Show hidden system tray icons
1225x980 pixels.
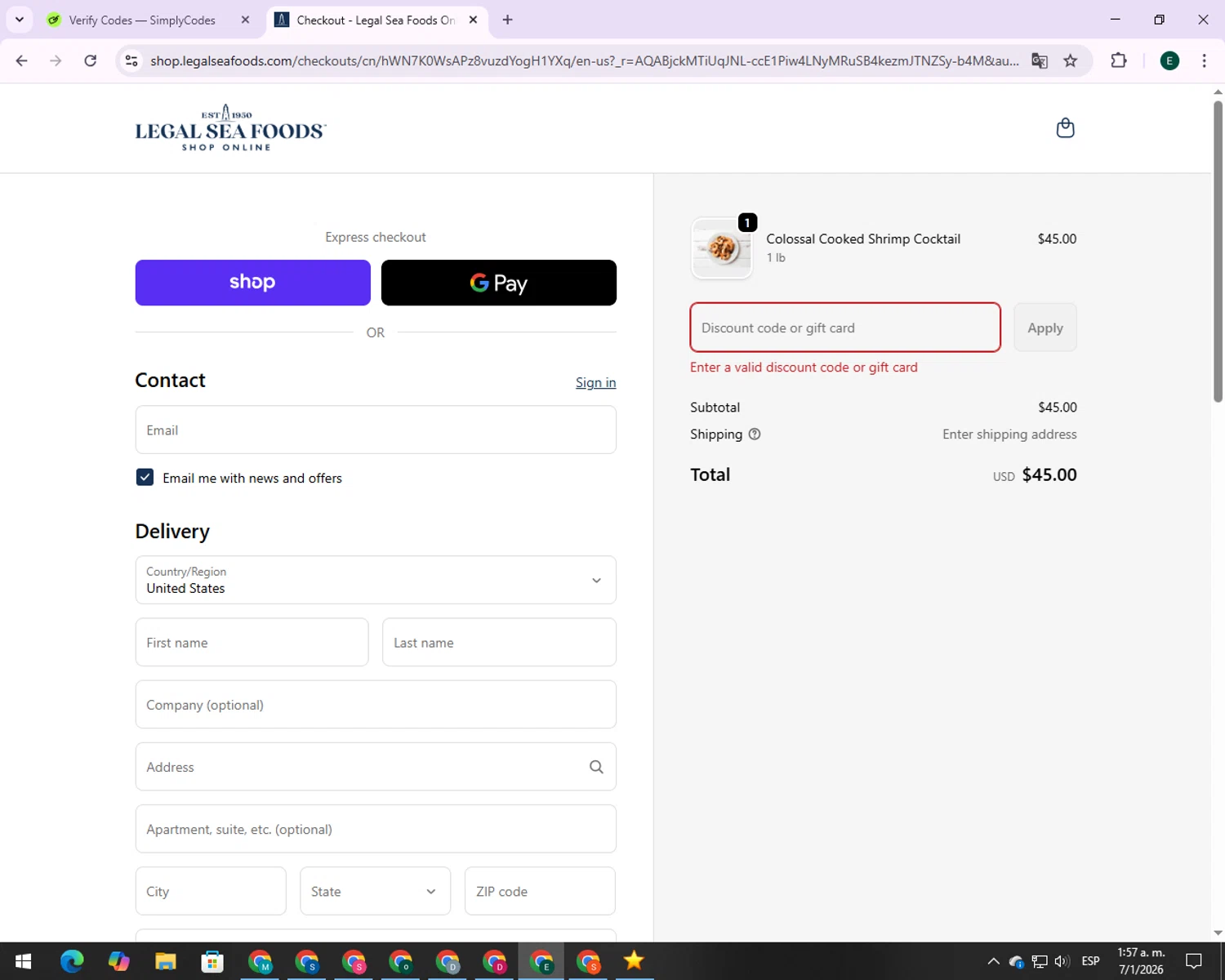click(993, 961)
